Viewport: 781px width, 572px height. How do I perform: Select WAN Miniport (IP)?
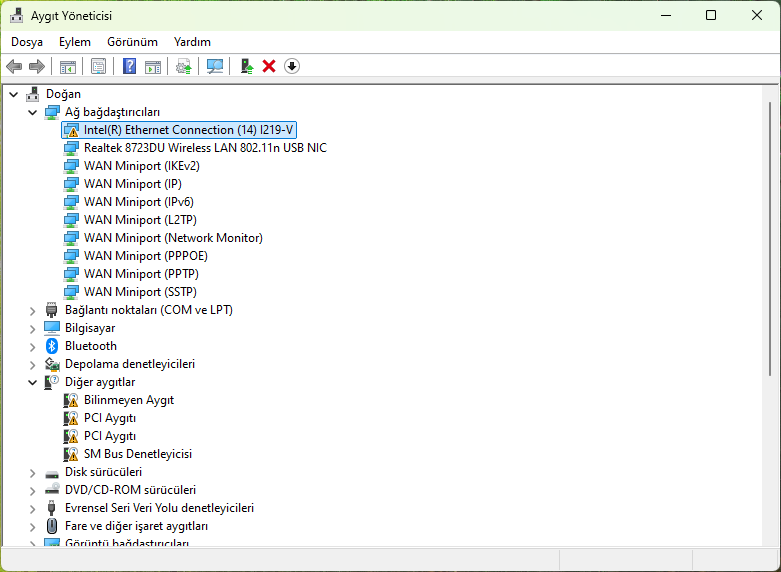click(133, 184)
